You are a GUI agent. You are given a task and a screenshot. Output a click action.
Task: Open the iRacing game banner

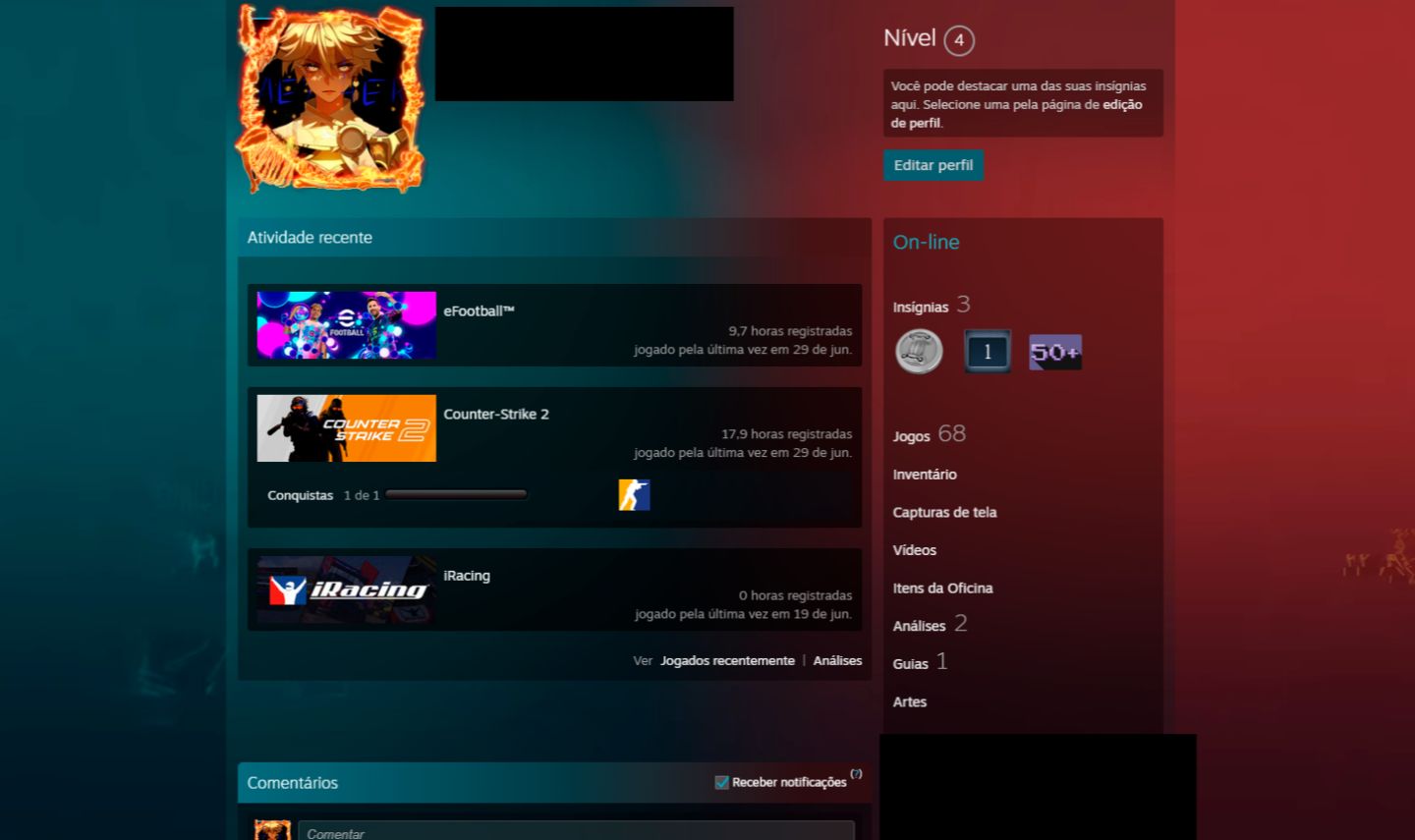tap(346, 589)
